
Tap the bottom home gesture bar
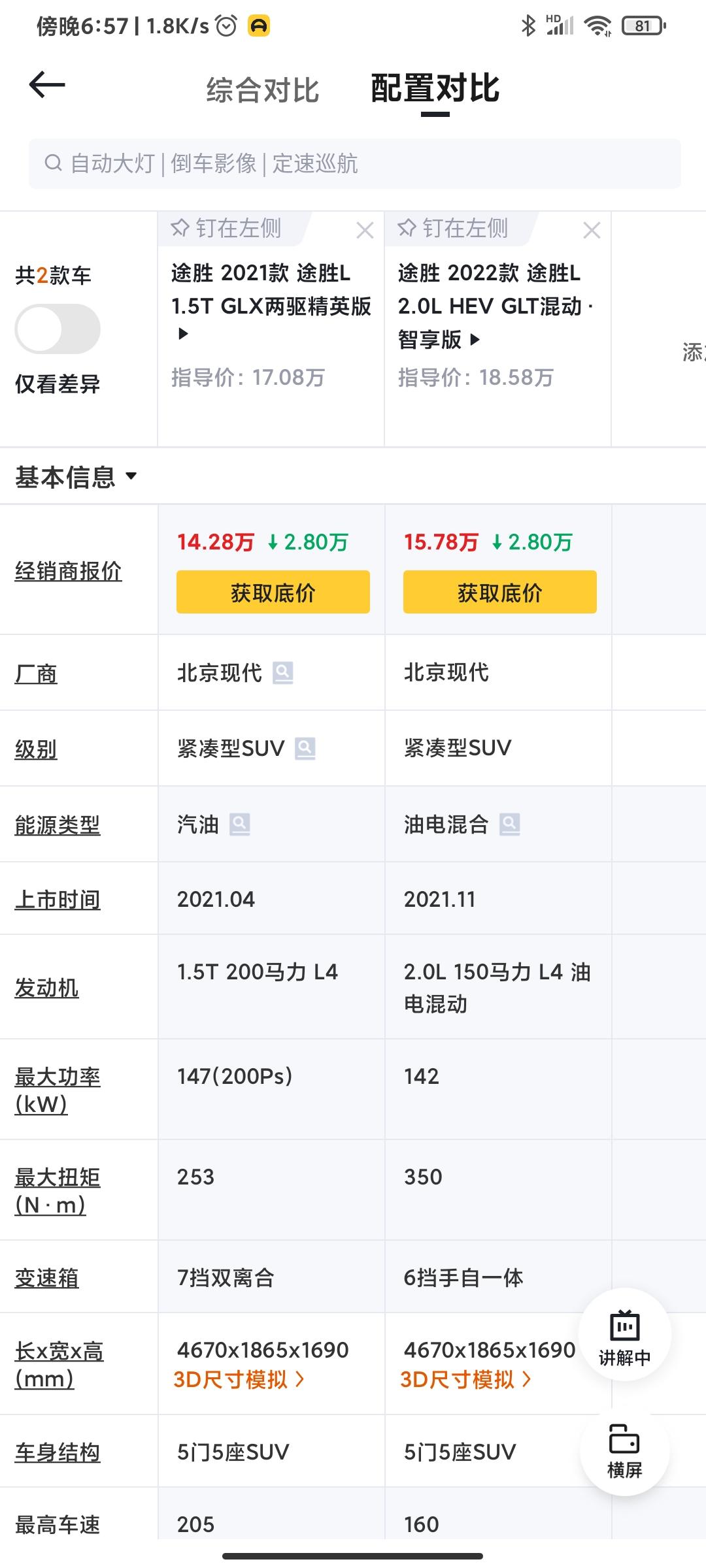[x=353, y=1556]
